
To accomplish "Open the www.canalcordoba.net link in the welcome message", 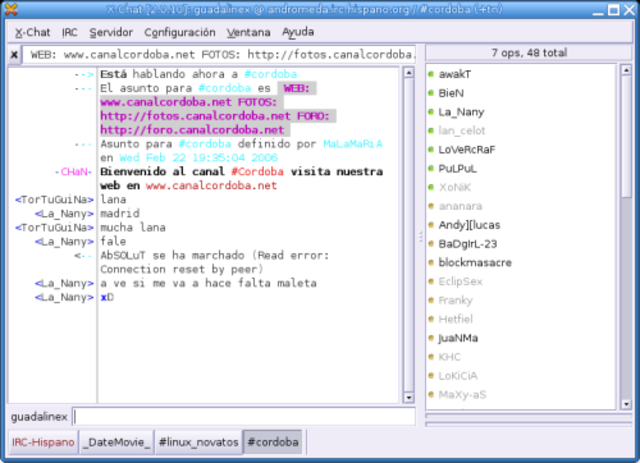I will [211, 186].
